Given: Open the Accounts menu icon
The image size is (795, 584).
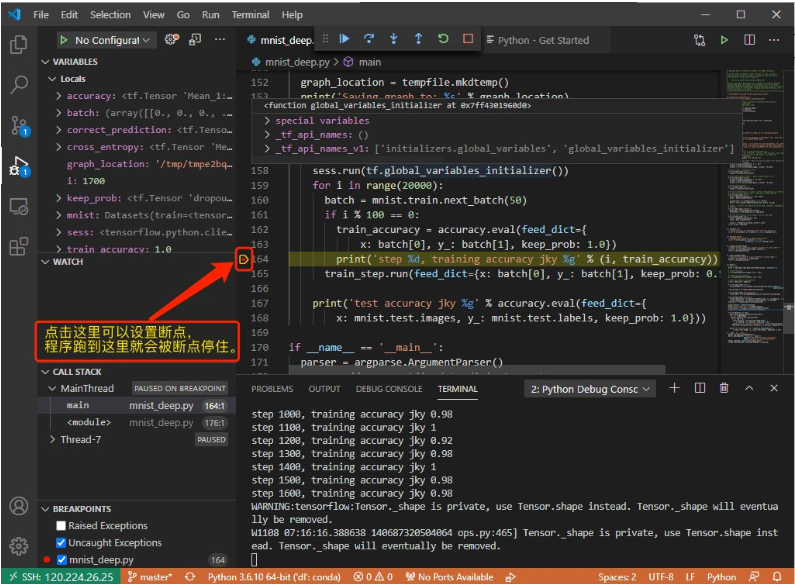Looking at the screenshot, I should [x=19, y=506].
